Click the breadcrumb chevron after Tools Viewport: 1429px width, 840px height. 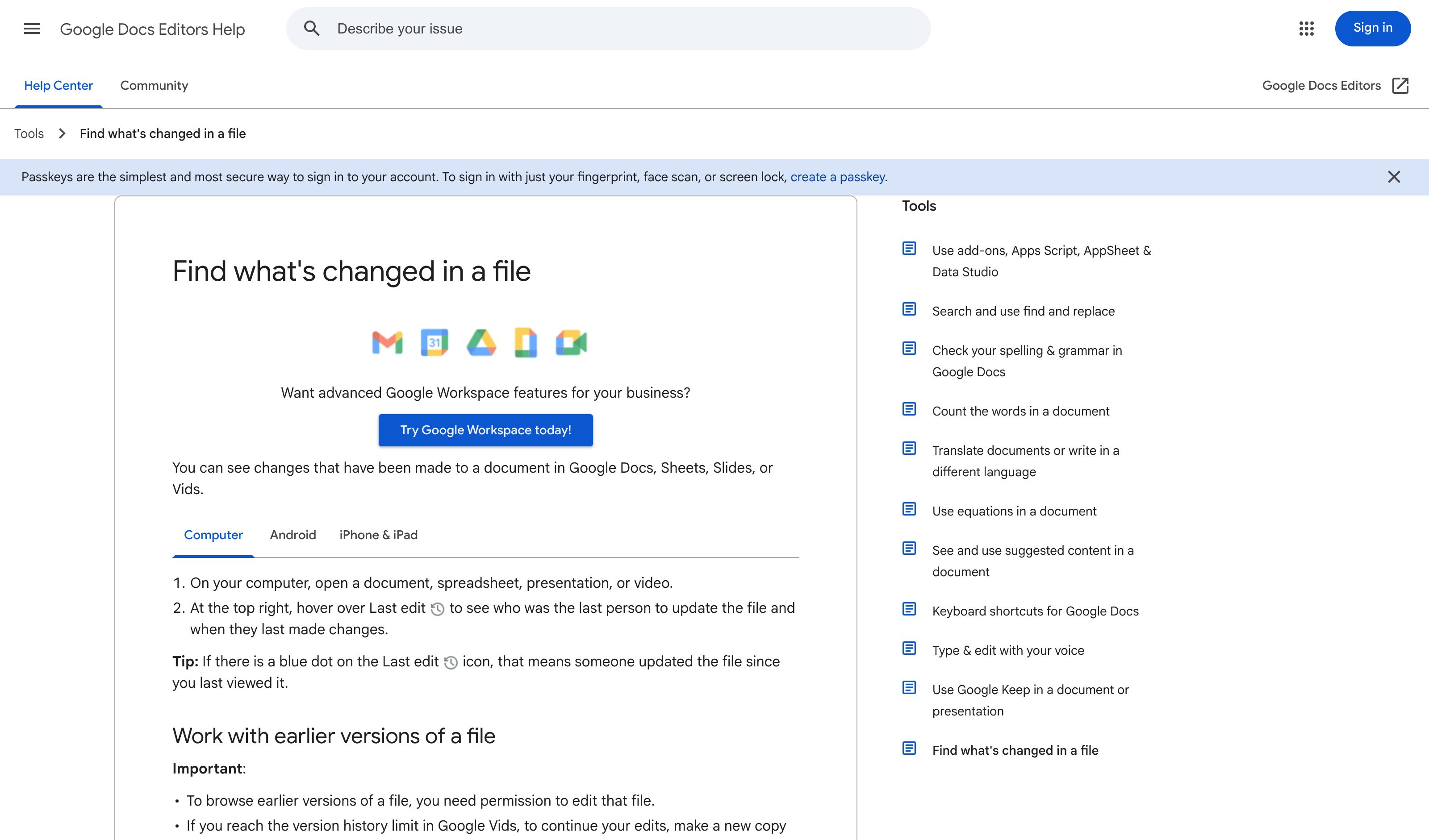coord(62,134)
